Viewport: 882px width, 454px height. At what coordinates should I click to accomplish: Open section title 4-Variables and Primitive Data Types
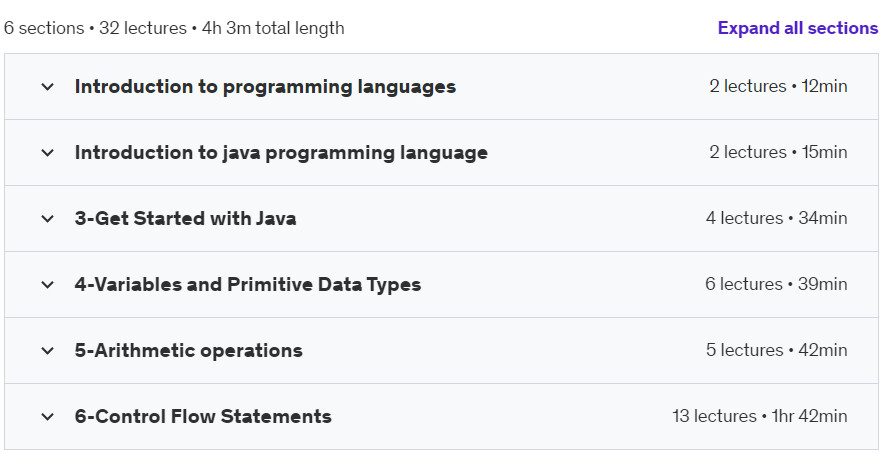pos(248,285)
